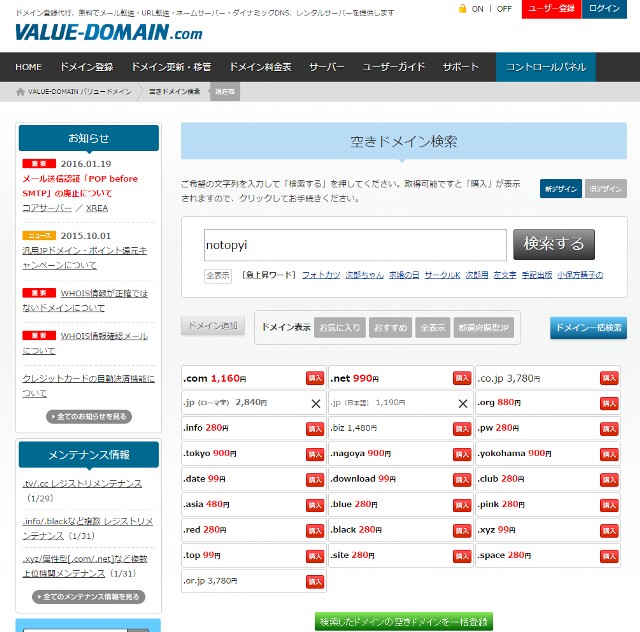Click trending word サークルK
Image resolution: width=640 pixels, height=632 pixels.
click(x=442, y=275)
